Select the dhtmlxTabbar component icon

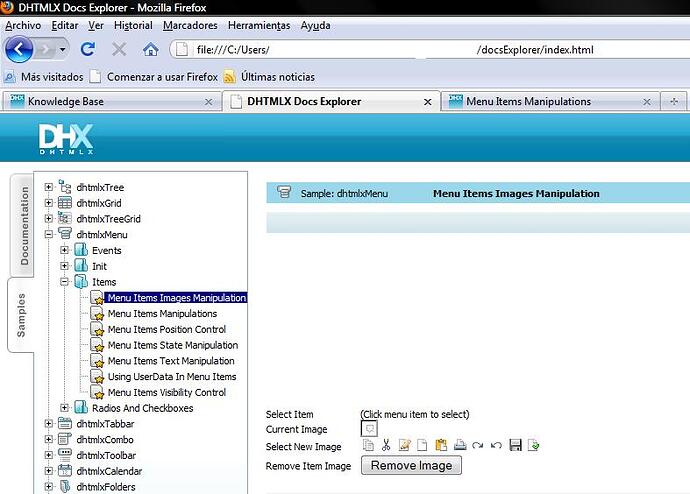[x=65, y=424]
